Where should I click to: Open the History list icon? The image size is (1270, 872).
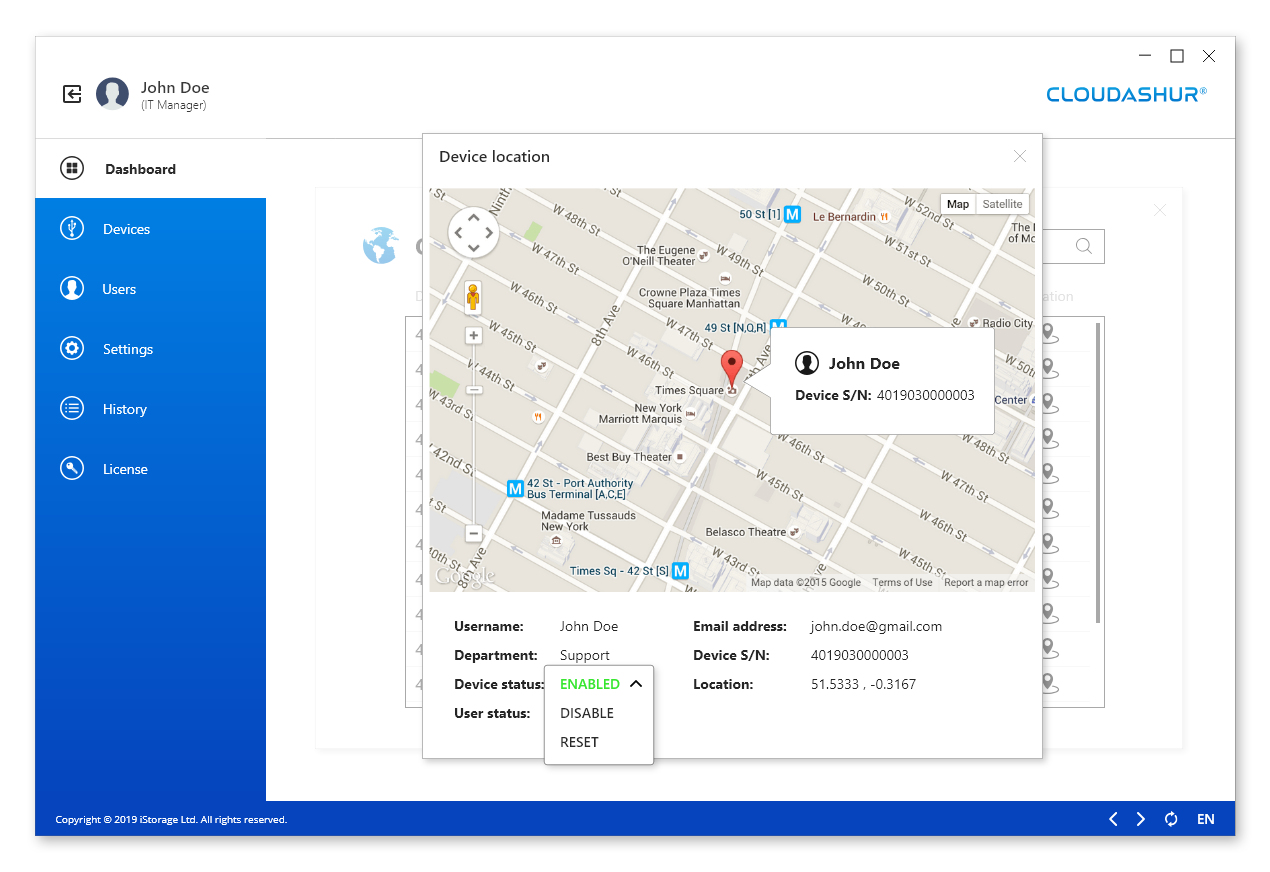(72, 409)
